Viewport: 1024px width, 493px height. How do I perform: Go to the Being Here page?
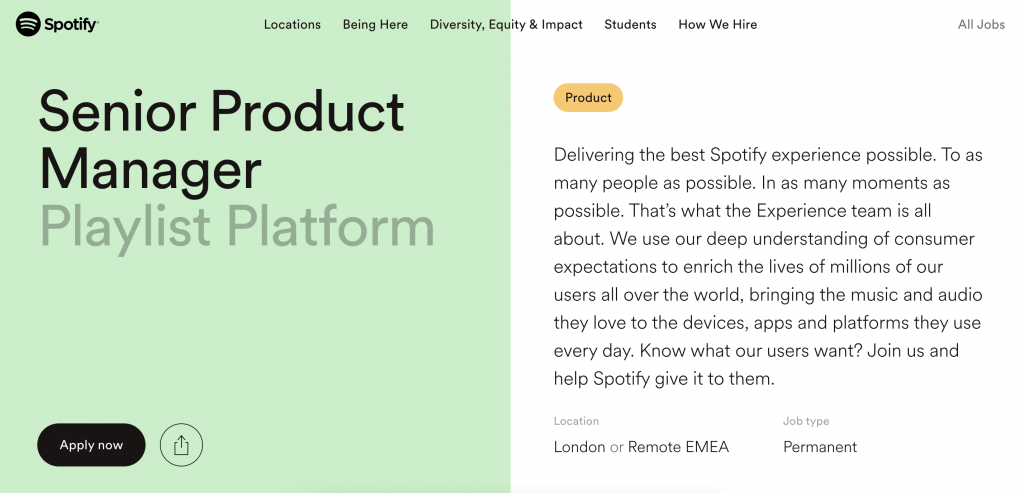pyautogui.click(x=375, y=24)
